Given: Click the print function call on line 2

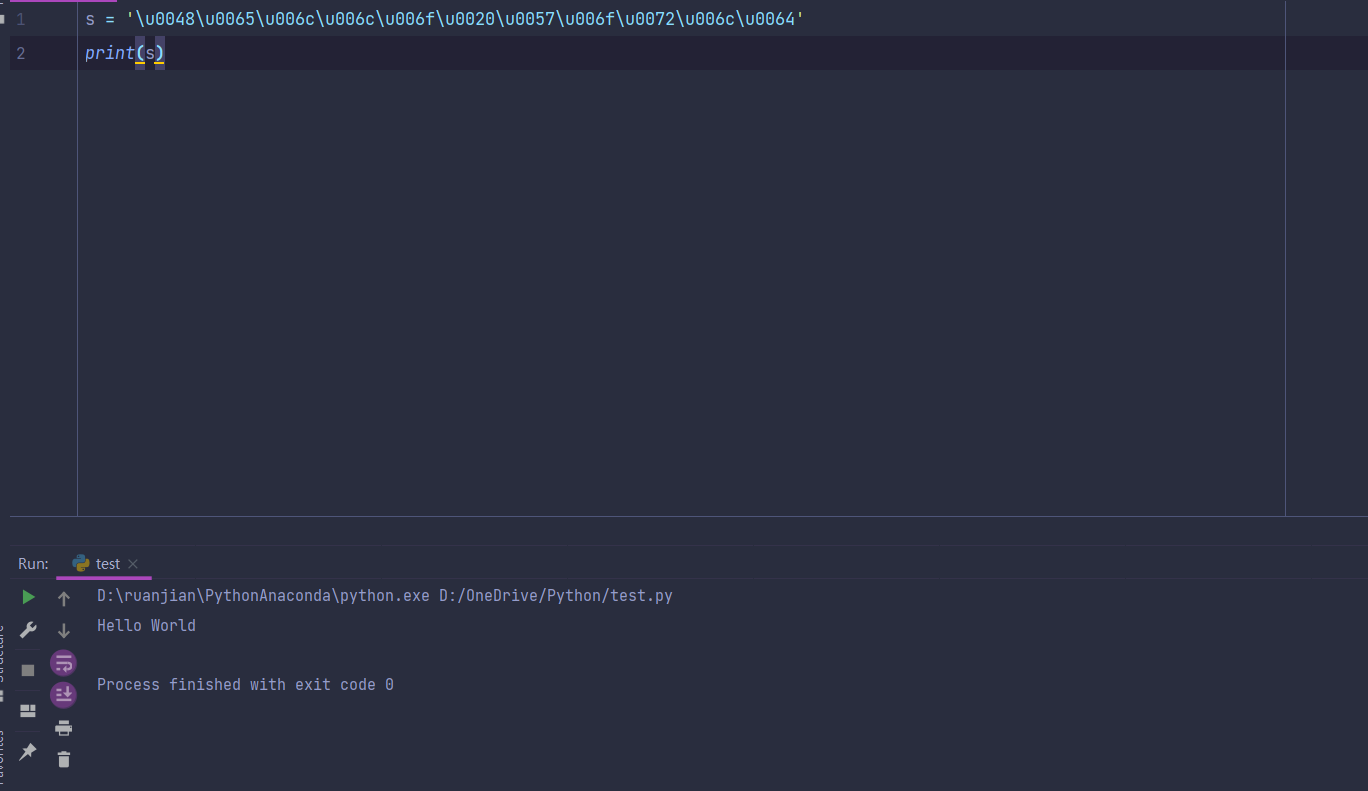Looking at the screenshot, I should click(110, 54).
